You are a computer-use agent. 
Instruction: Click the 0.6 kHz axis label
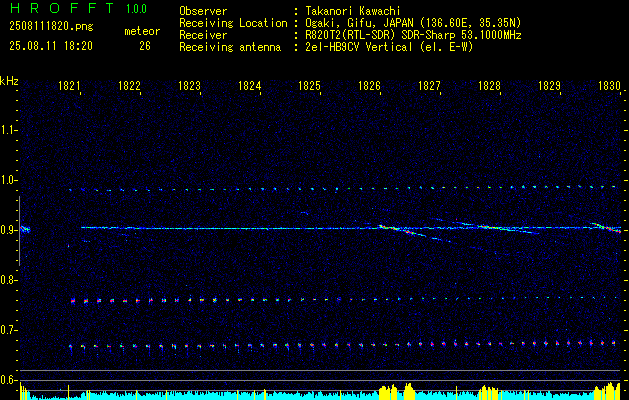[8, 380]
